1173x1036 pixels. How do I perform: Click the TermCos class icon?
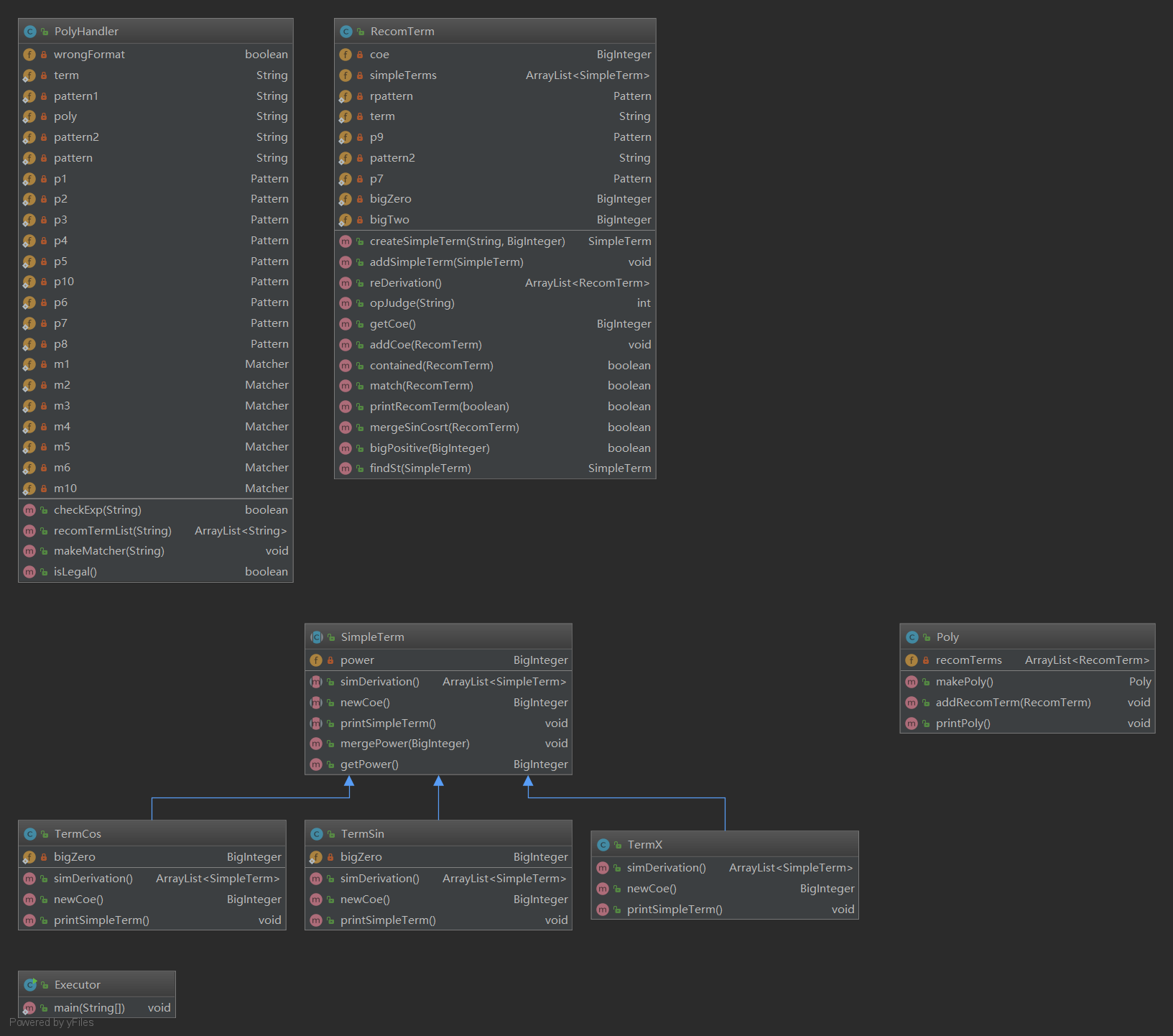[x=29, y=834]
